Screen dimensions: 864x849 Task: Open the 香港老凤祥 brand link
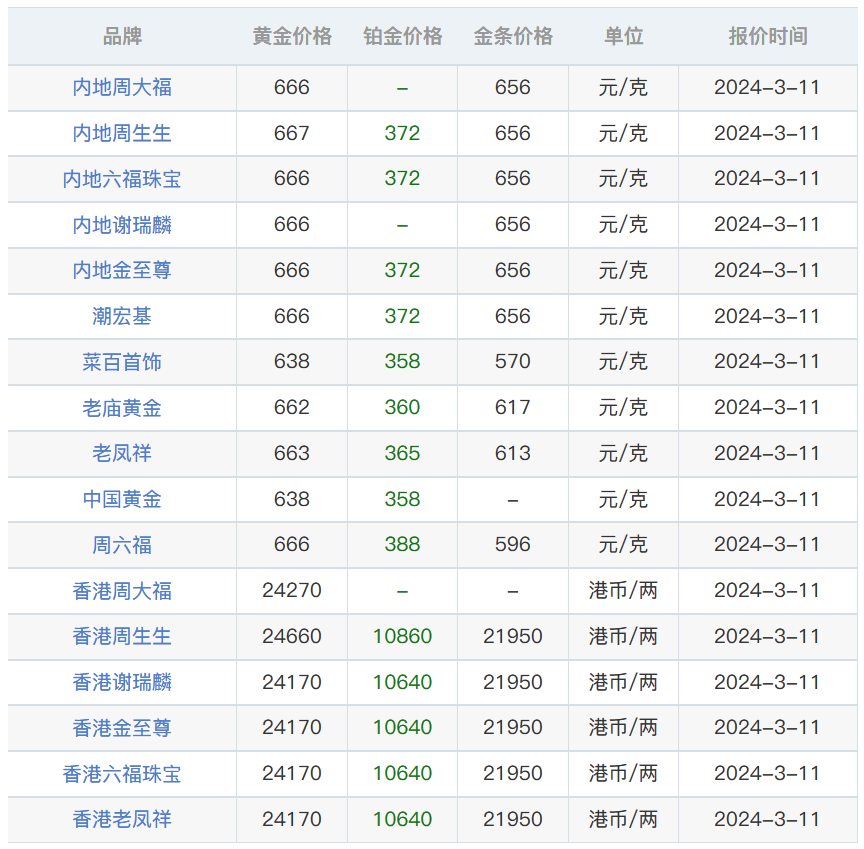[122, 819]
